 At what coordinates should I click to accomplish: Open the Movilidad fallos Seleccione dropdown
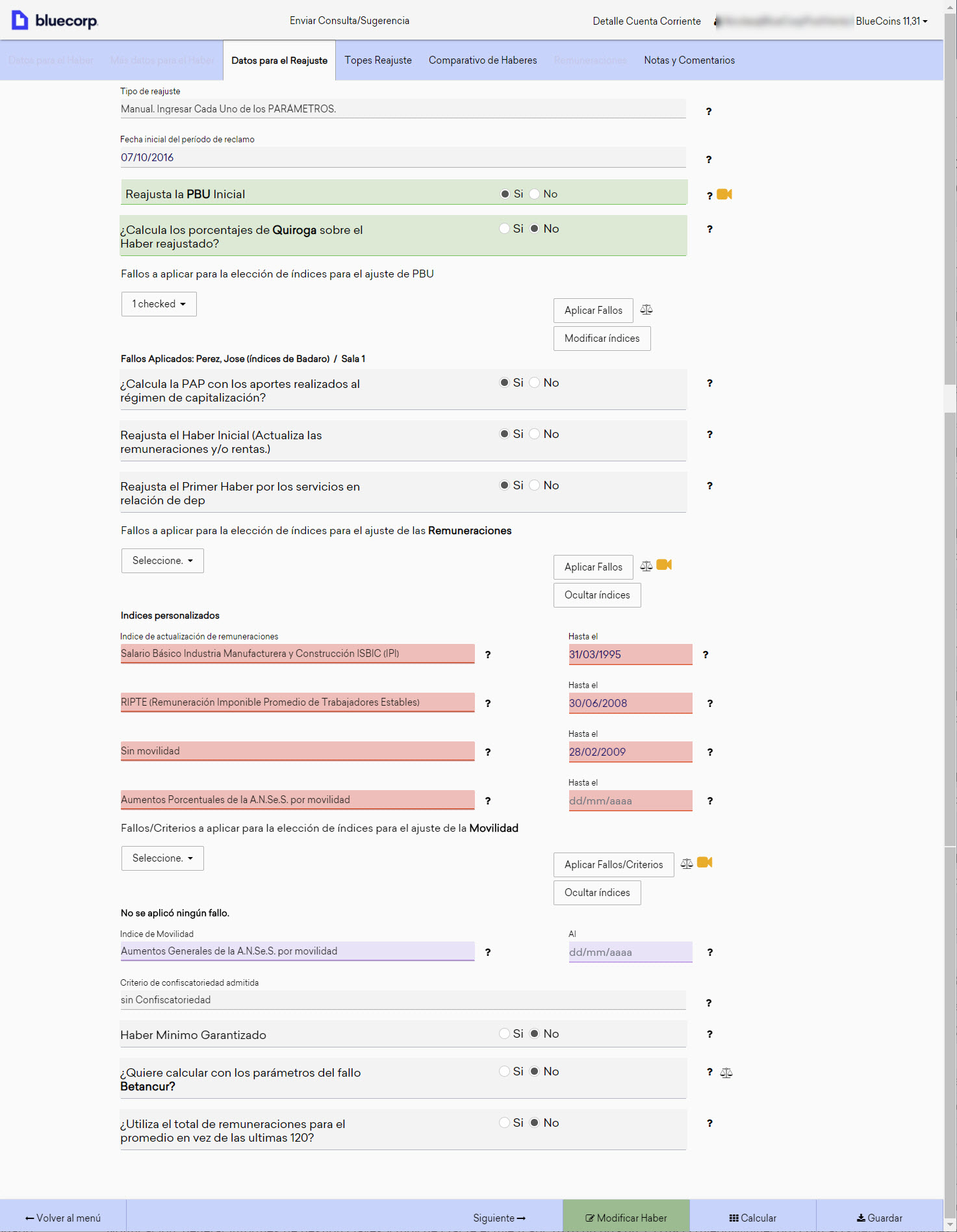coord(162,858)
